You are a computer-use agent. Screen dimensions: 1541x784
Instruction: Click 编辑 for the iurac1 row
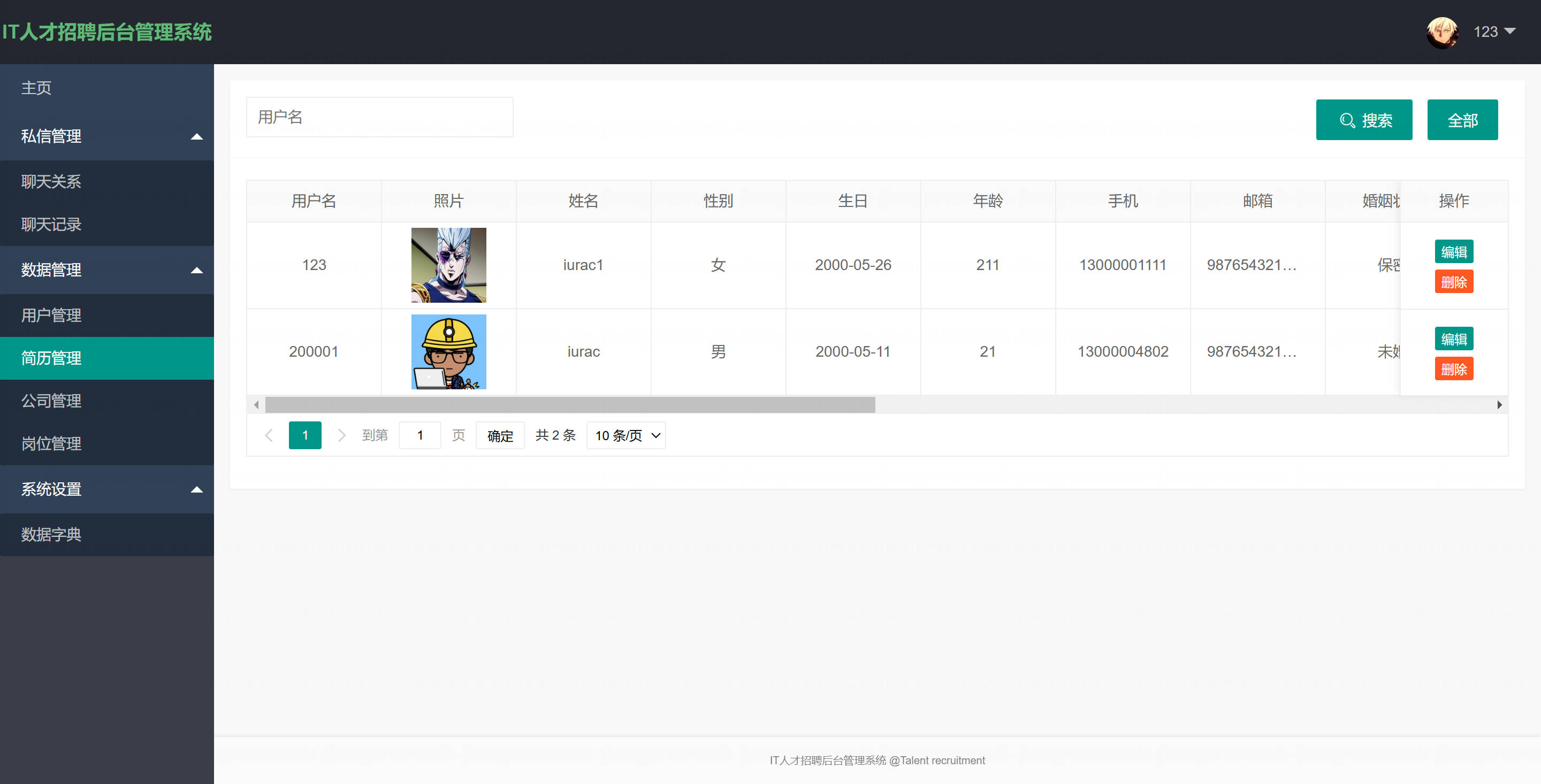coord(1454,252)
